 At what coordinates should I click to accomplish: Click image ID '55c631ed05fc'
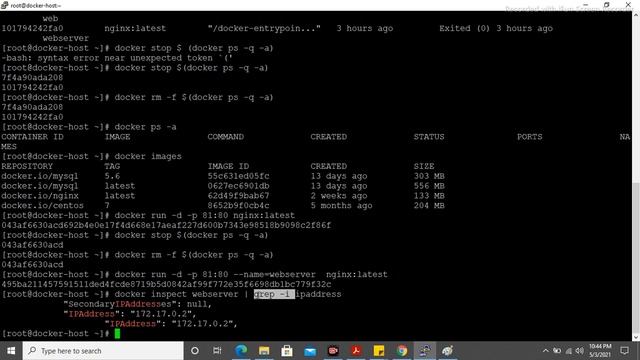click(x=238, y=176)
